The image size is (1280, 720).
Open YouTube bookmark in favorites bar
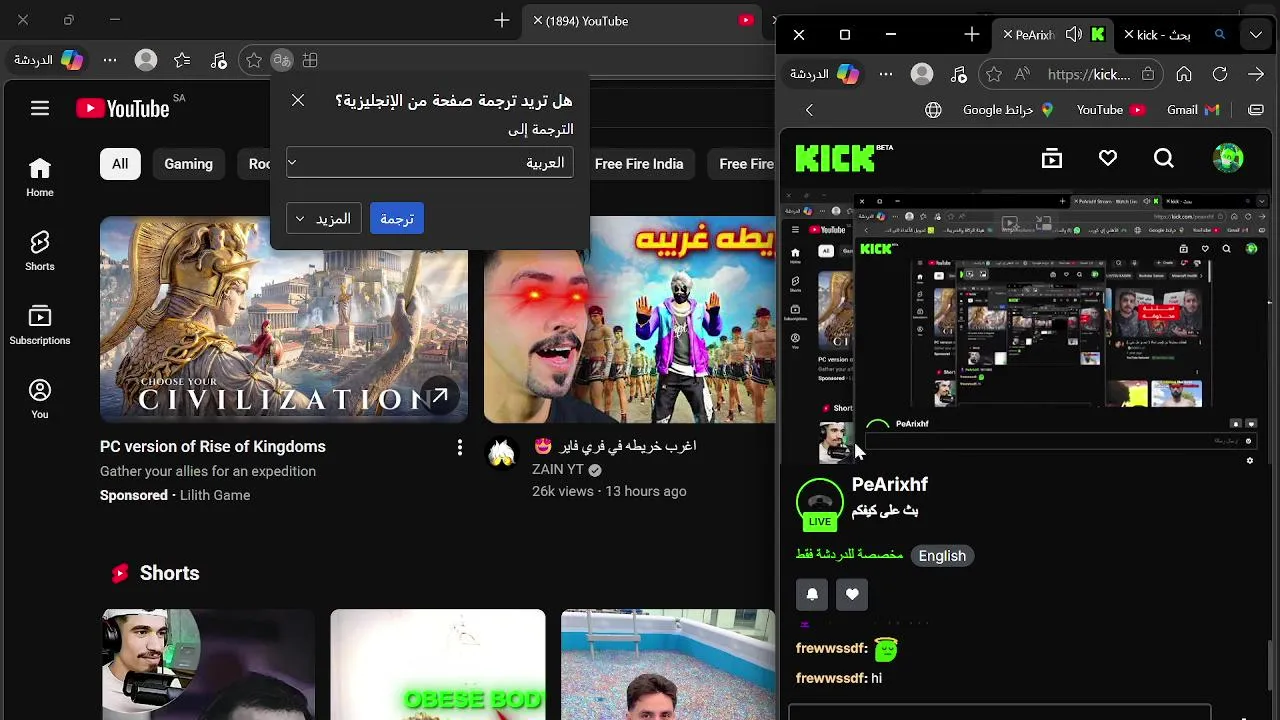(x=1111, y=110)
